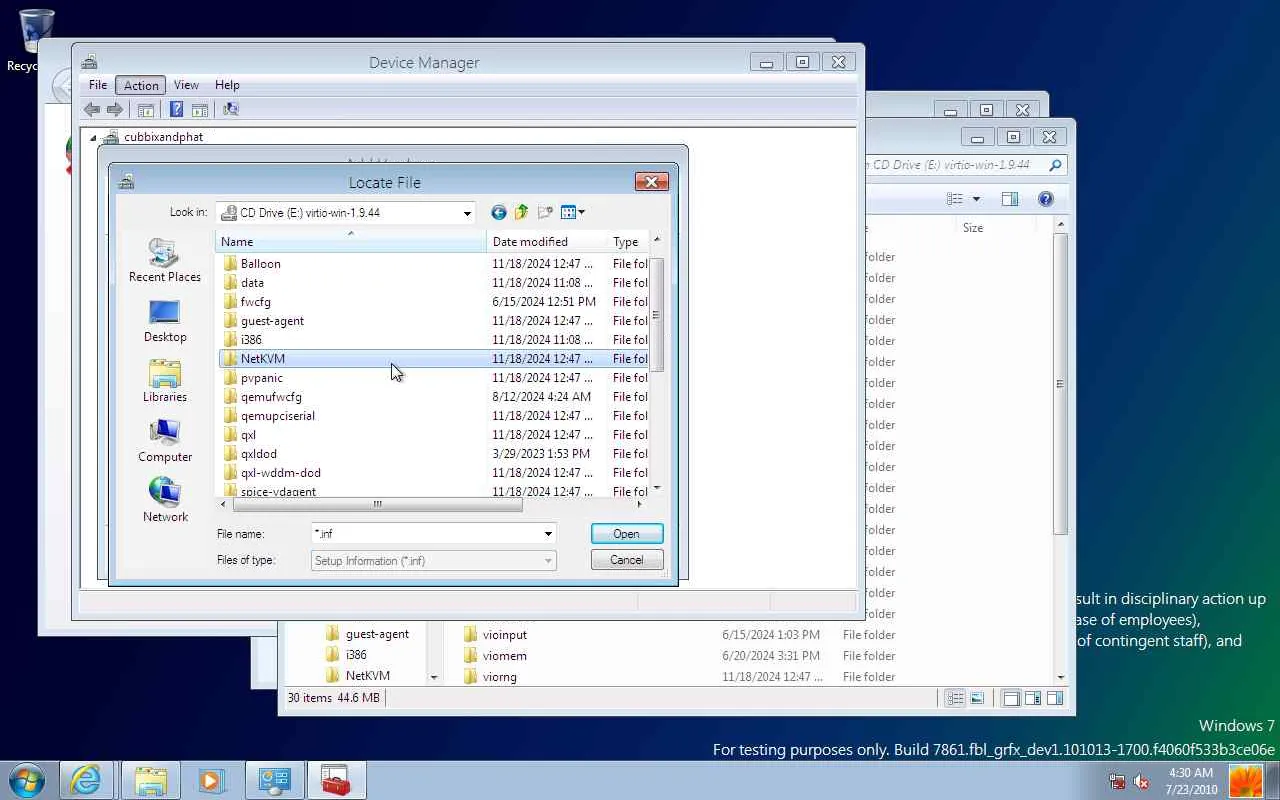
Task: Select the qemufwcfg folder
Action: point(271,397)
